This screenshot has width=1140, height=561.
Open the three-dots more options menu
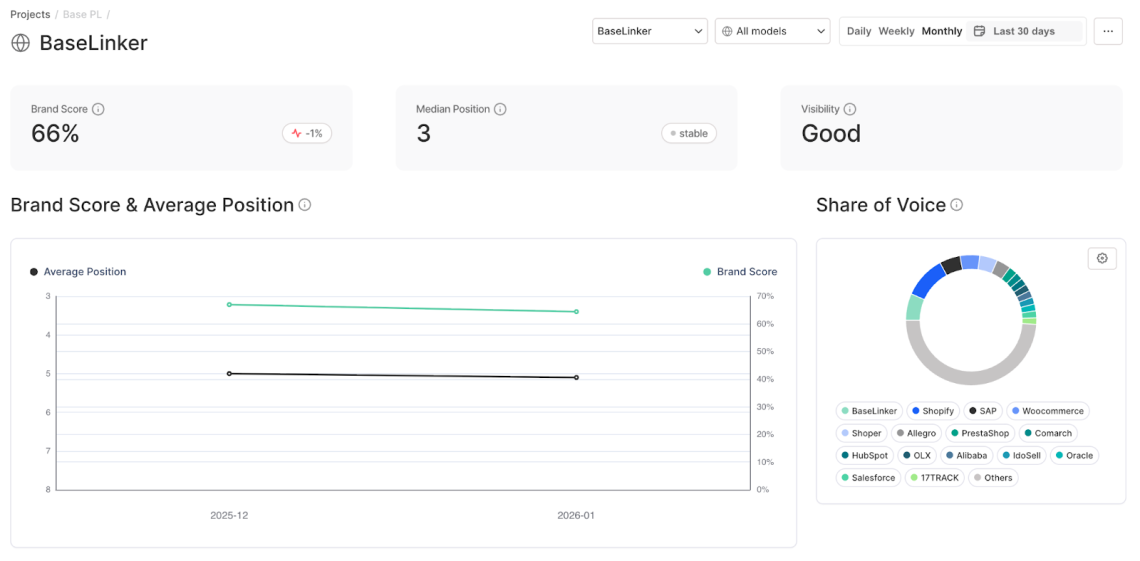1108,31
